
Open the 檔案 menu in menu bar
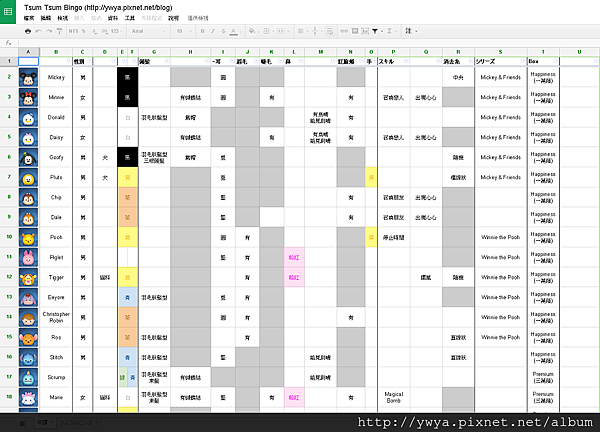click(29, 18)
